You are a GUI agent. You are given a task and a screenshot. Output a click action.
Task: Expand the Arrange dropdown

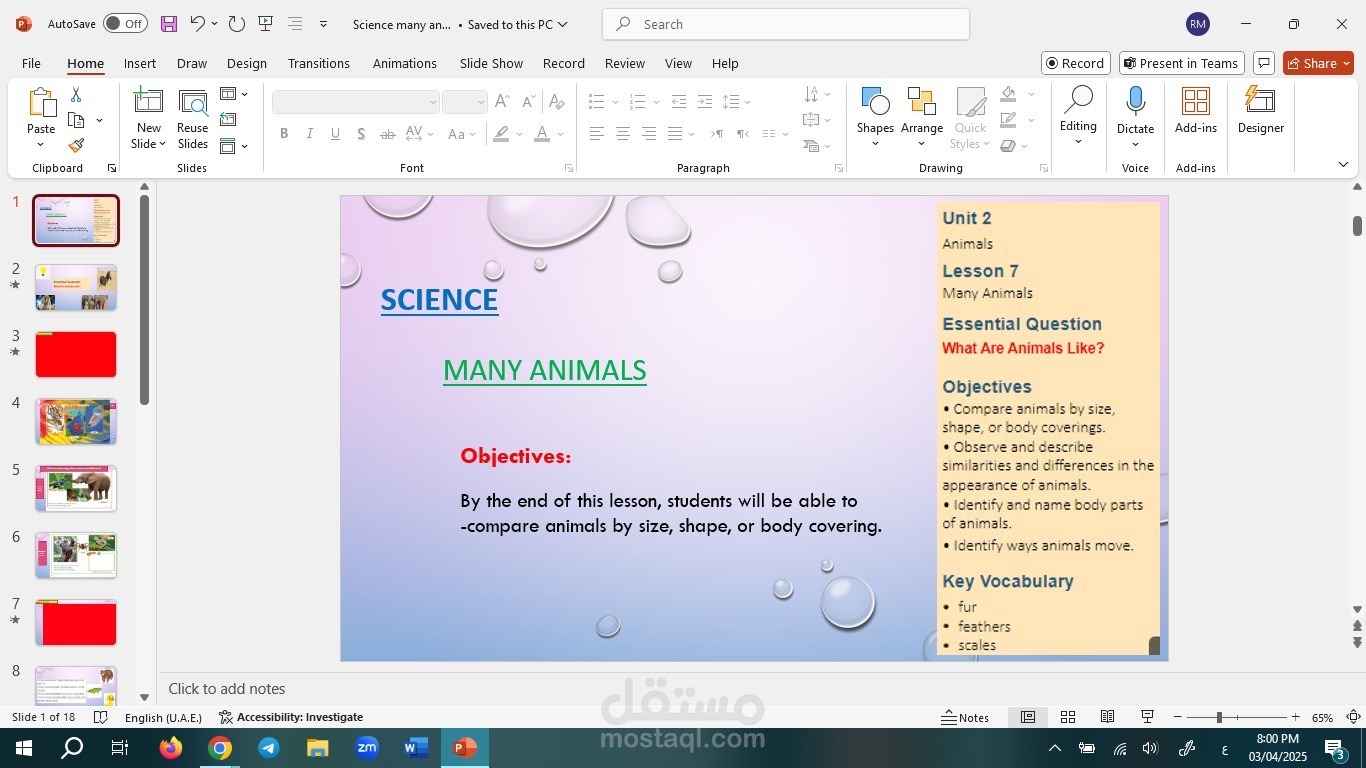(x=922, y=143)
